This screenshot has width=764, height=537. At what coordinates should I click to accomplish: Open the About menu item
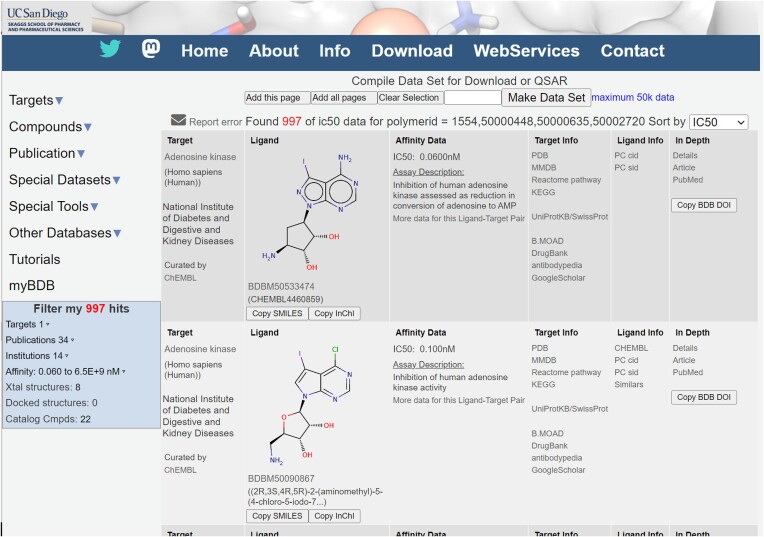coord(274,51)
